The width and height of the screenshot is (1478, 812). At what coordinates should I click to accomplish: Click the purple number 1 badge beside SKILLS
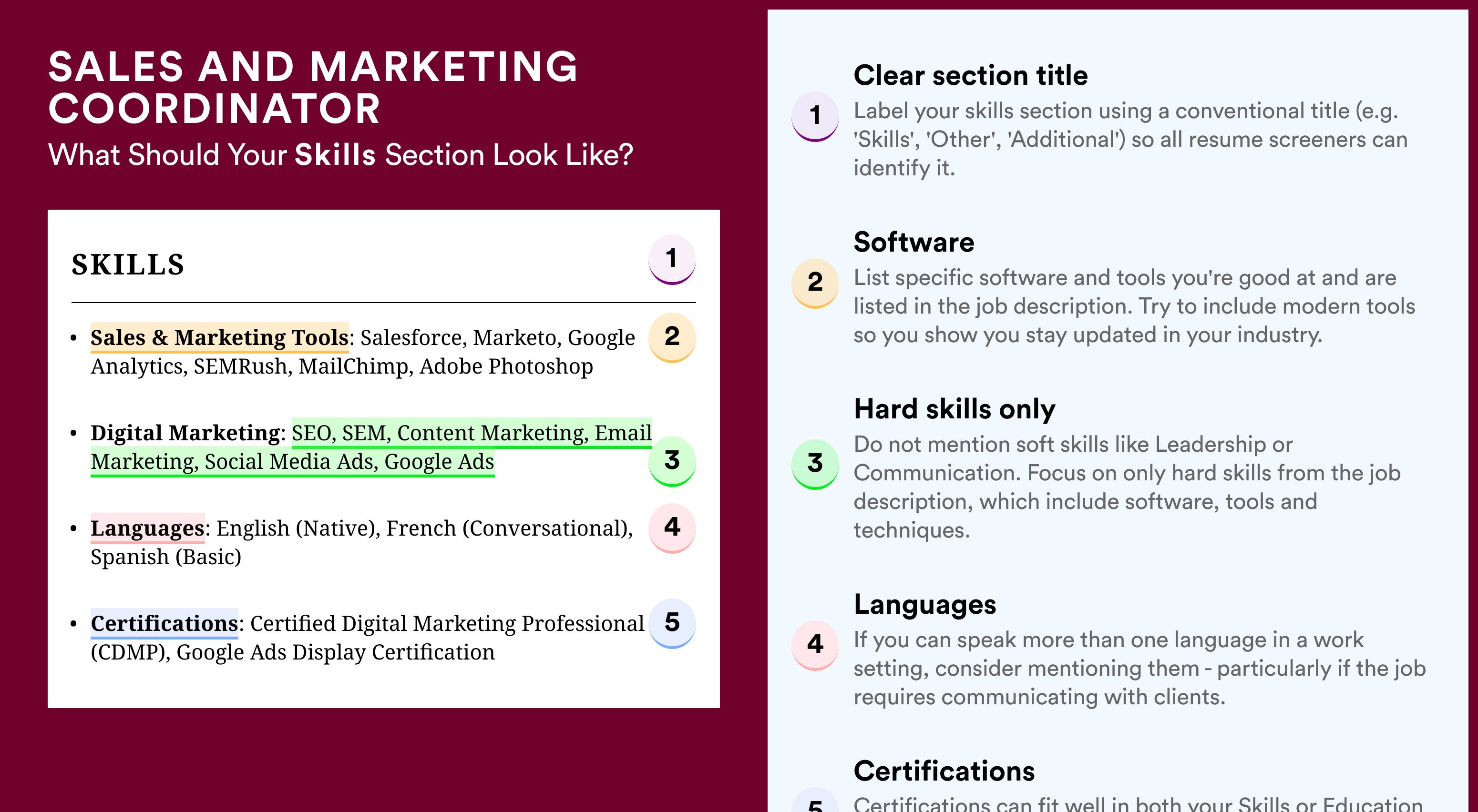(x=672, y=259)
